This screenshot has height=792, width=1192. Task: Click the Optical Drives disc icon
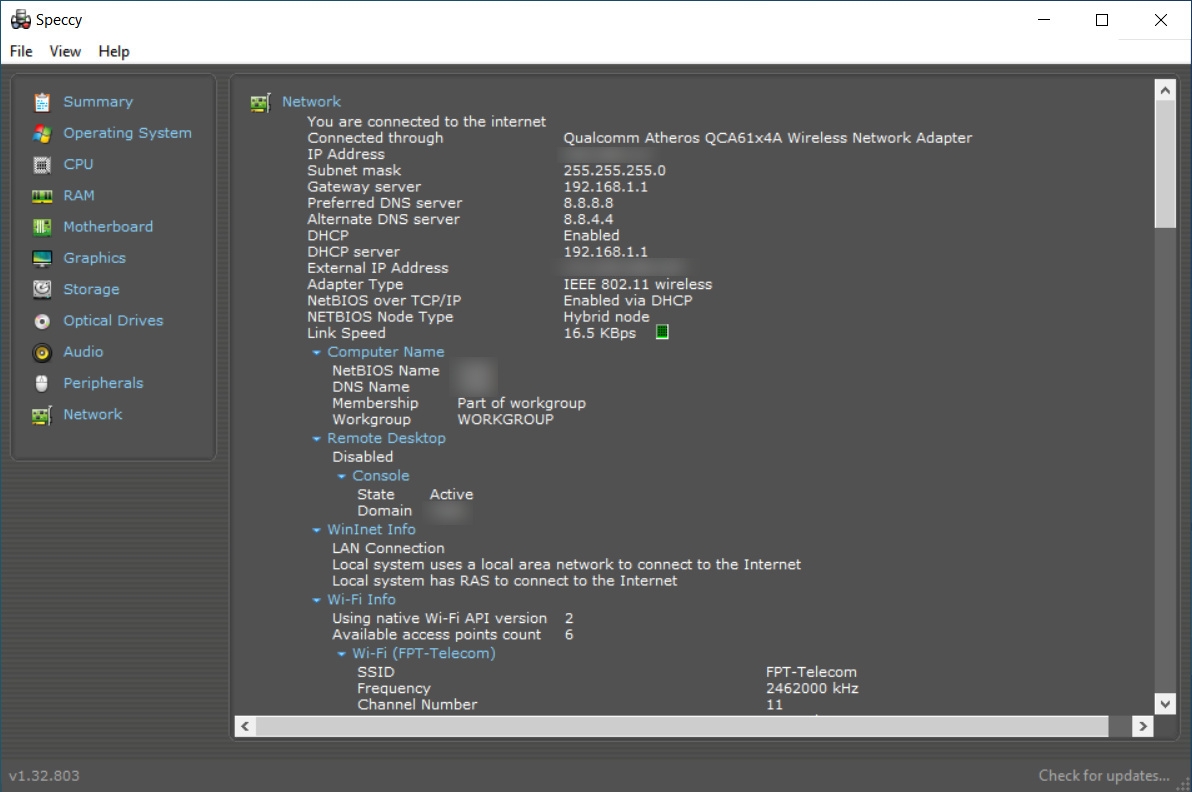[x=42, y=322]
